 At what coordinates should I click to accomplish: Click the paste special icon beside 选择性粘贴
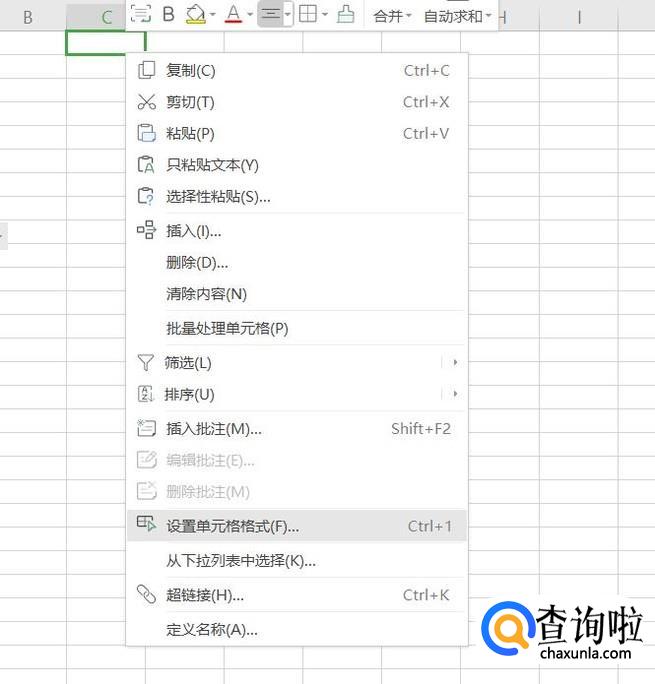(146, 196)
